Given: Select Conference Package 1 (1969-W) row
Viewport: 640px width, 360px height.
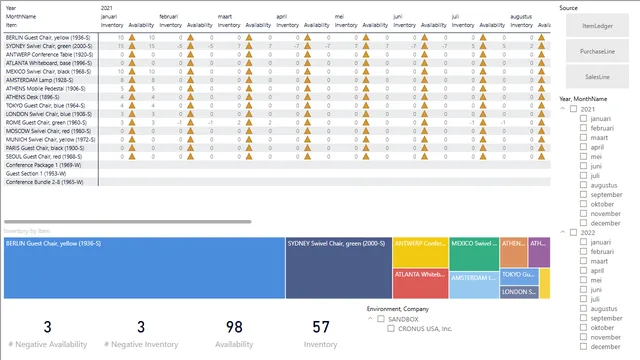Looking at the screenshot, I should tap(277, 165).
